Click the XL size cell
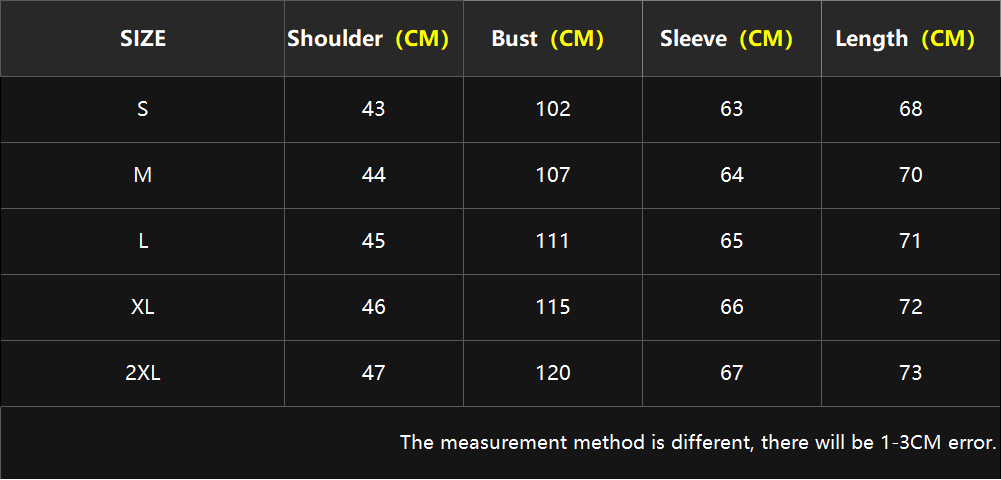 pos(142,308)
